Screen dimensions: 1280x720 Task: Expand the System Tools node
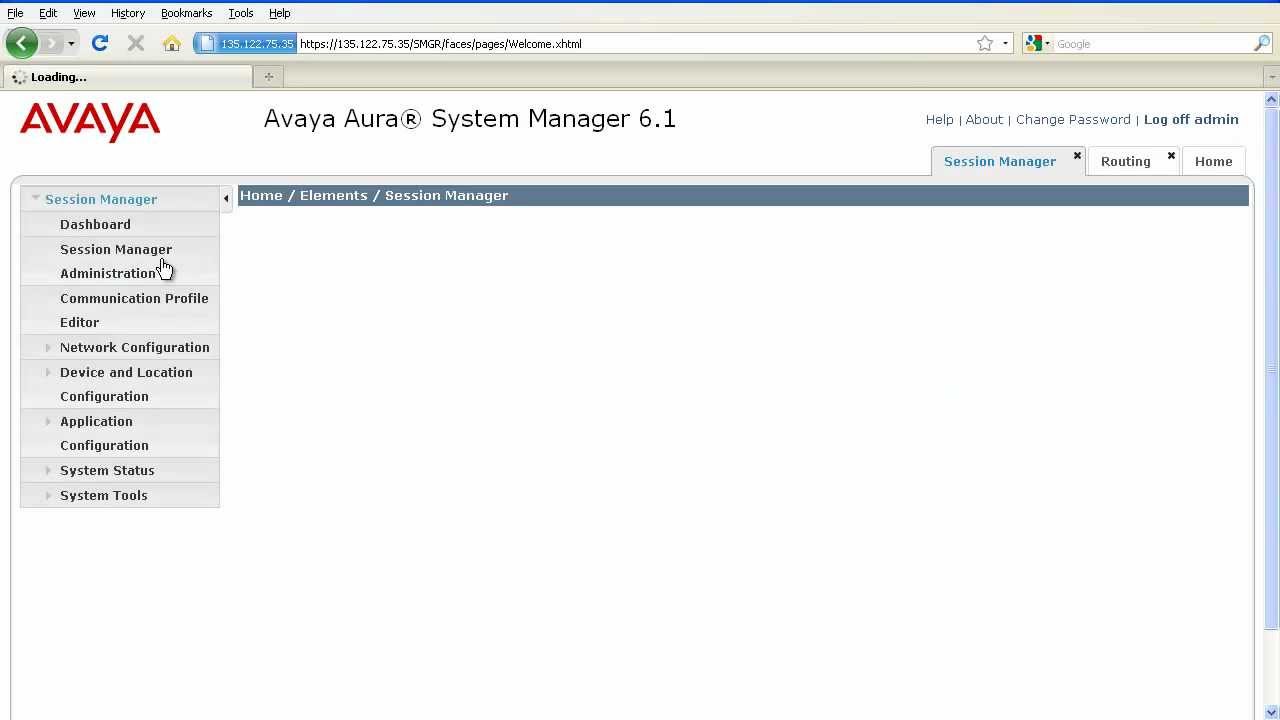pyautogui.click(x=48, y=495)
